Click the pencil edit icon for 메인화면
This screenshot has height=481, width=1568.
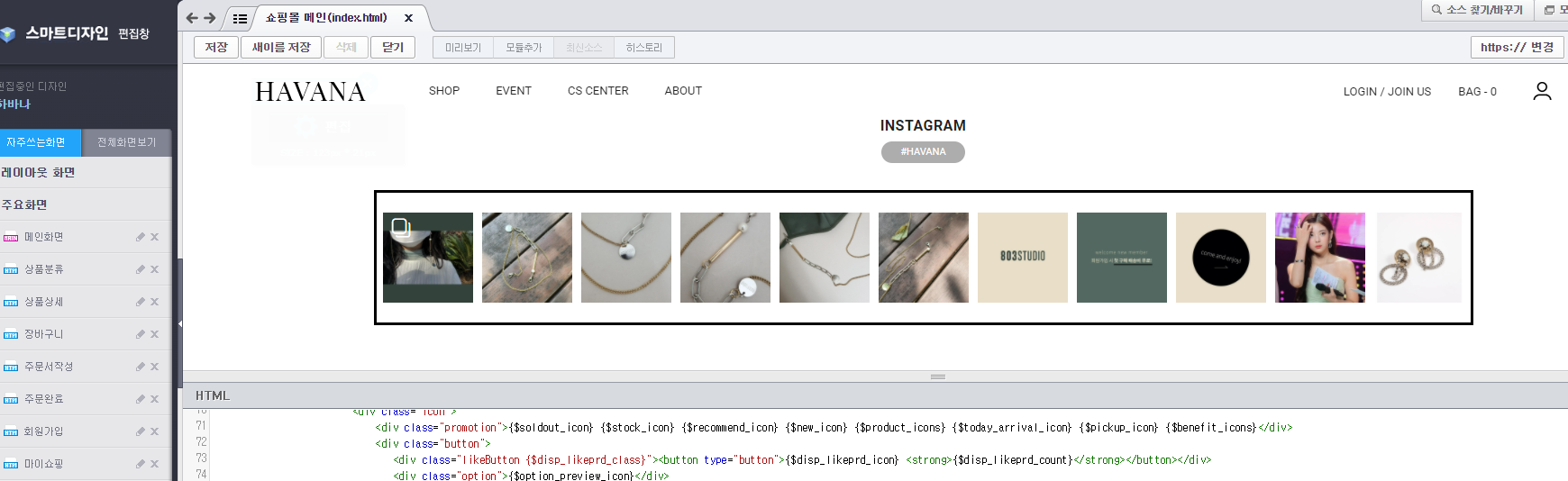point(141,237)
